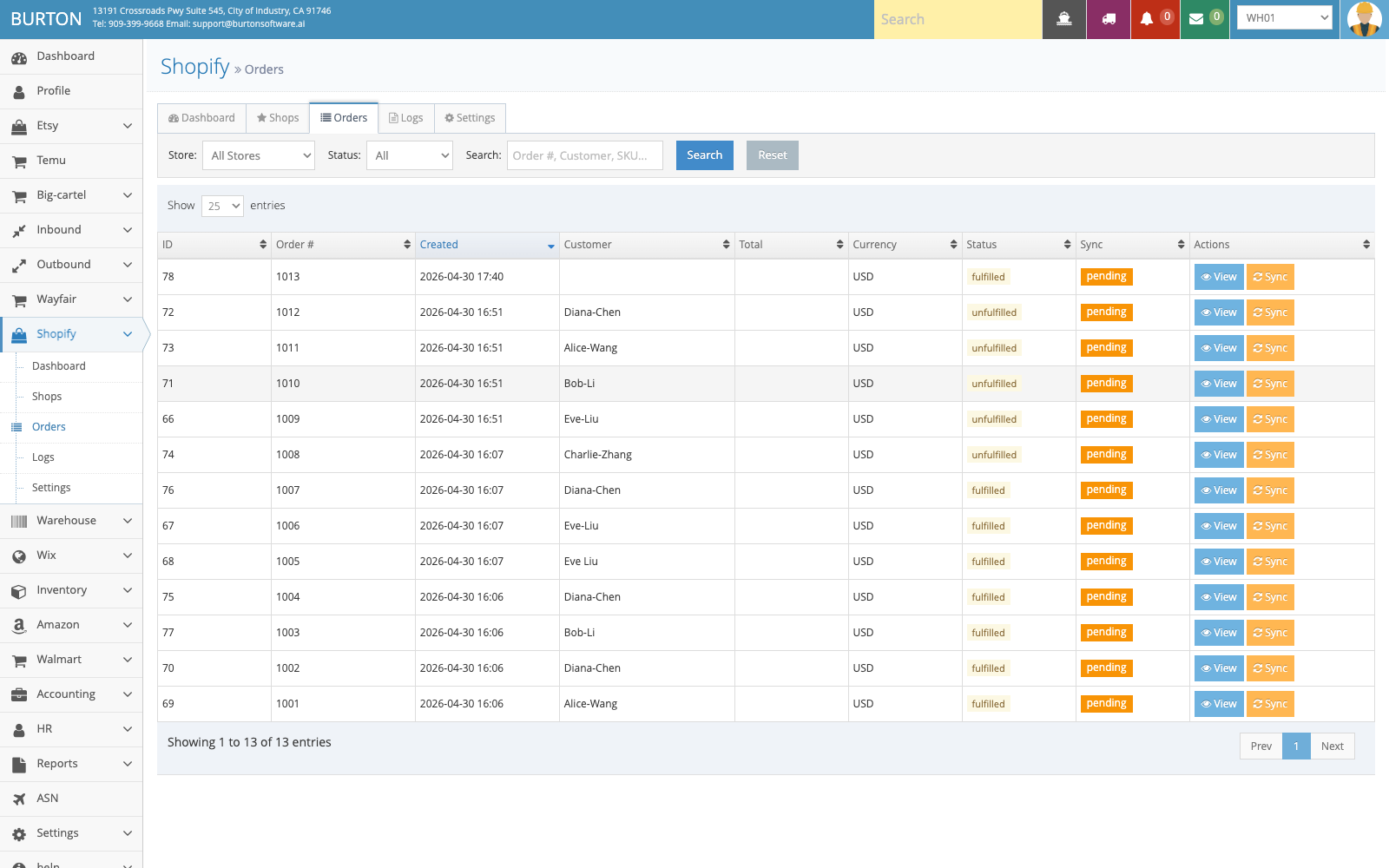Open the Store filter All Stores dropdown
Viewport: 1389px width, 868px height.
(x=259, y=155)
